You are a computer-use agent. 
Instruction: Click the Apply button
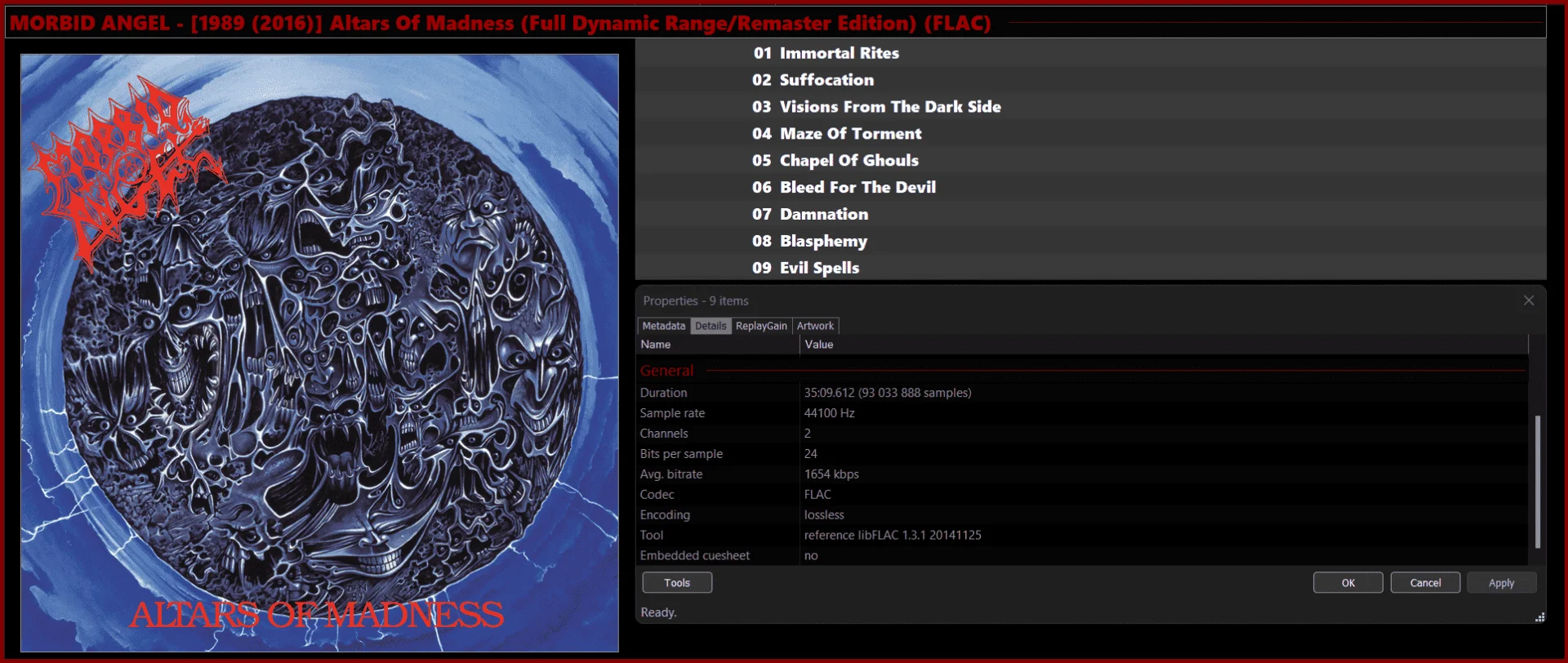coord(1501,582)
